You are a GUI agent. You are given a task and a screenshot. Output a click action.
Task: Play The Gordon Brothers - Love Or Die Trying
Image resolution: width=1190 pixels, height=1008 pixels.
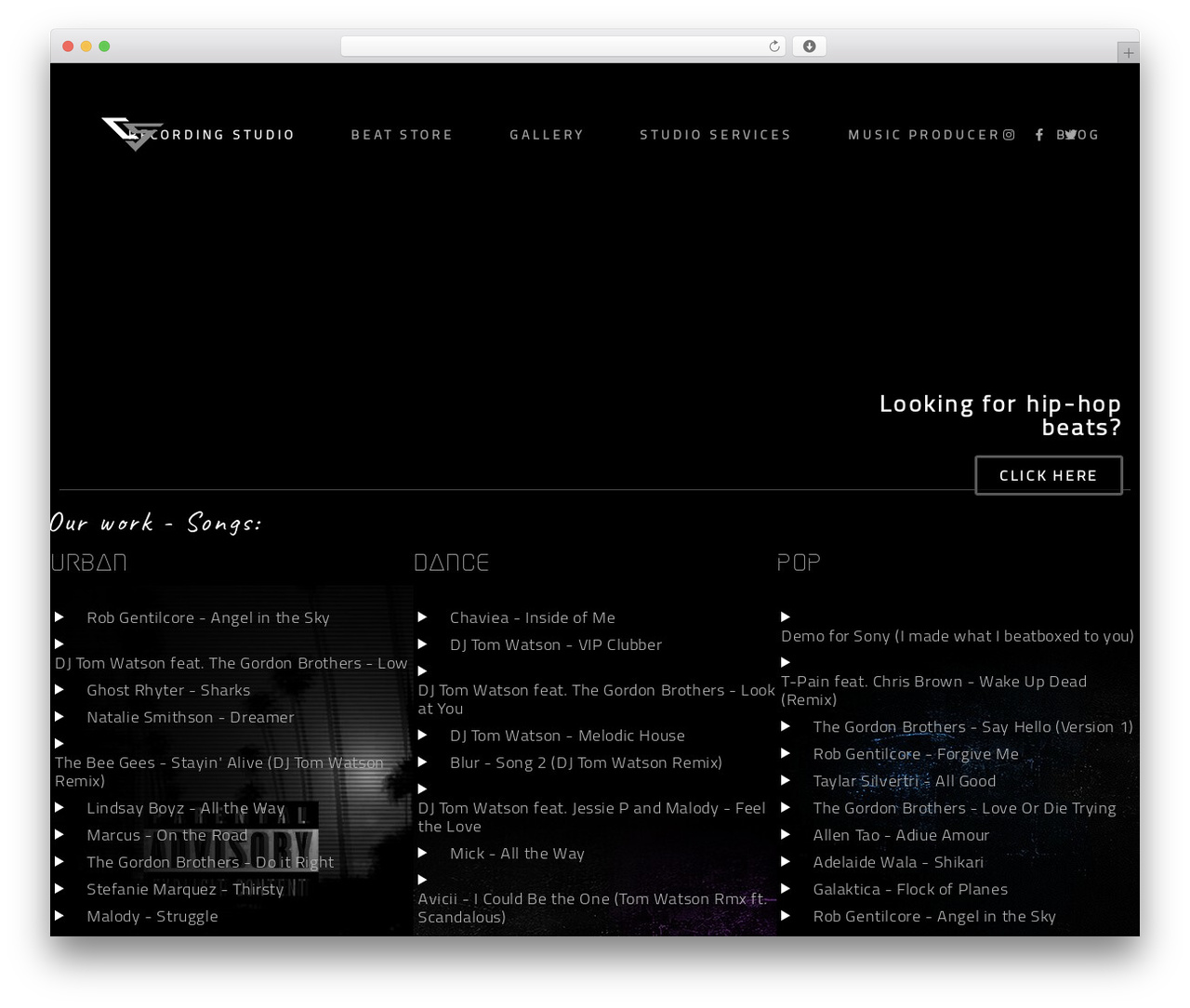tap(786, 807)
